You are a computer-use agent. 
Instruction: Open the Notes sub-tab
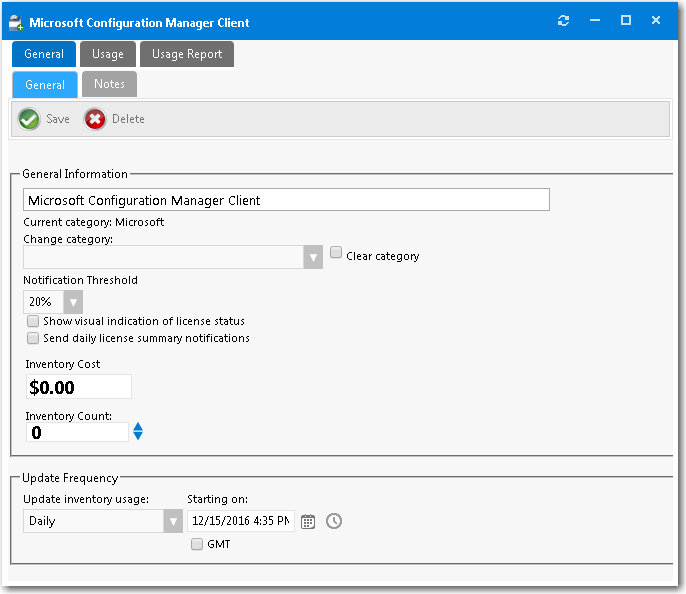coord(109,84)
